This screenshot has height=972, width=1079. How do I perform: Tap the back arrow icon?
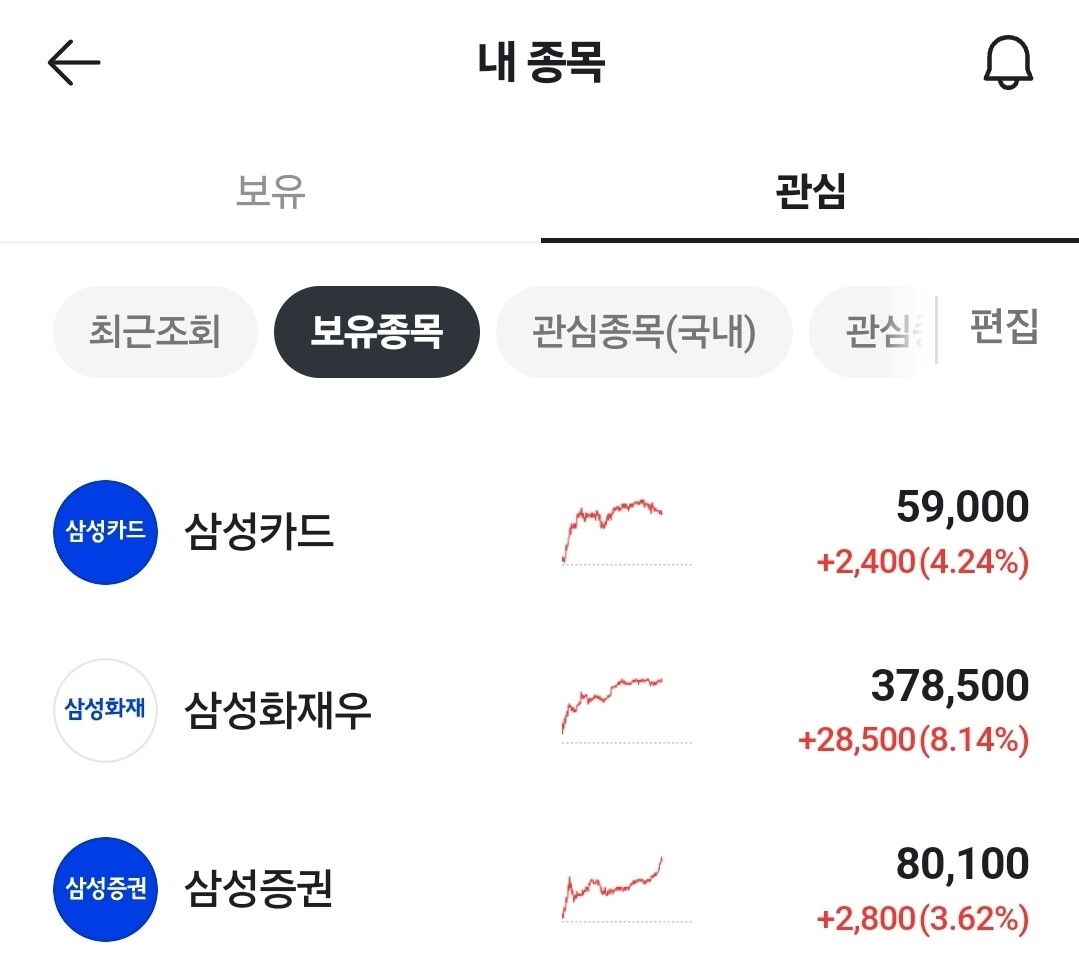(x=74, y=63)
